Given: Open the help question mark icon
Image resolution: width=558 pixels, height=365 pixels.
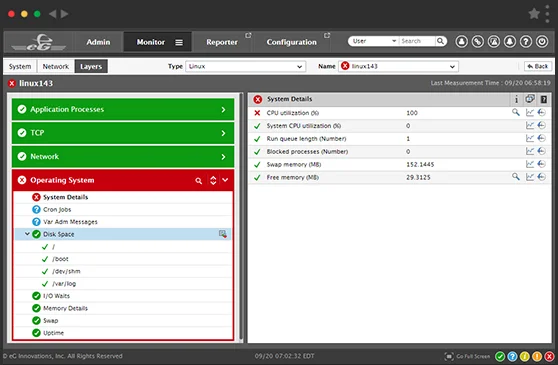Looking at the screenshot, I should pos(526,42).
